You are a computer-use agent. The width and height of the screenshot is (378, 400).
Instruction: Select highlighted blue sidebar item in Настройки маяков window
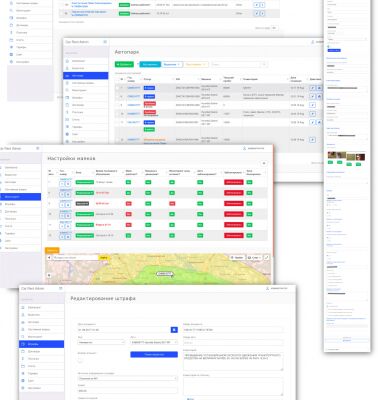(20, 197)
